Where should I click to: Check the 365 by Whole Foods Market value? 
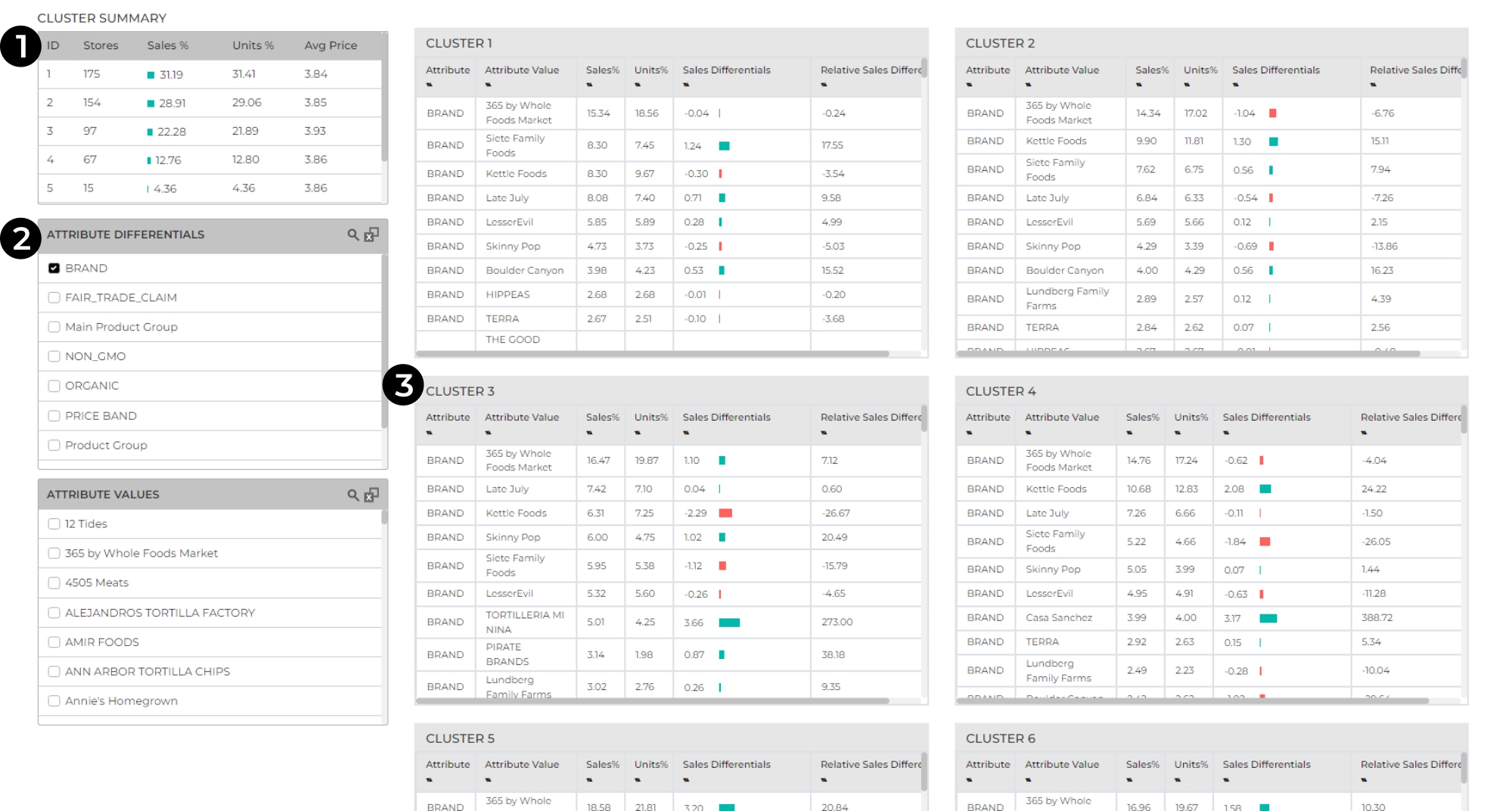click(54, 554)
